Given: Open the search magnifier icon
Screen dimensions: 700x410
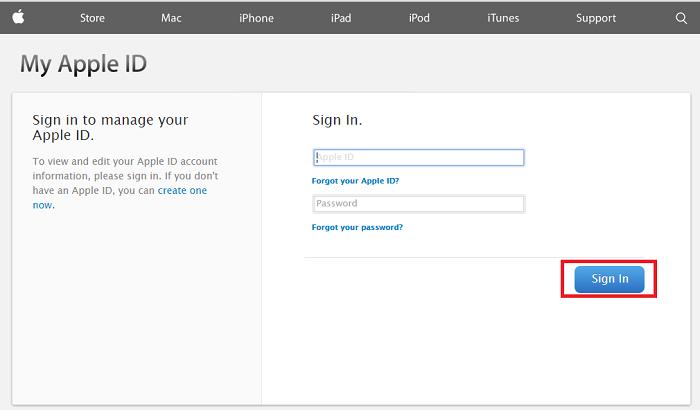Looking at the screenshot, I should pos(681,18).
